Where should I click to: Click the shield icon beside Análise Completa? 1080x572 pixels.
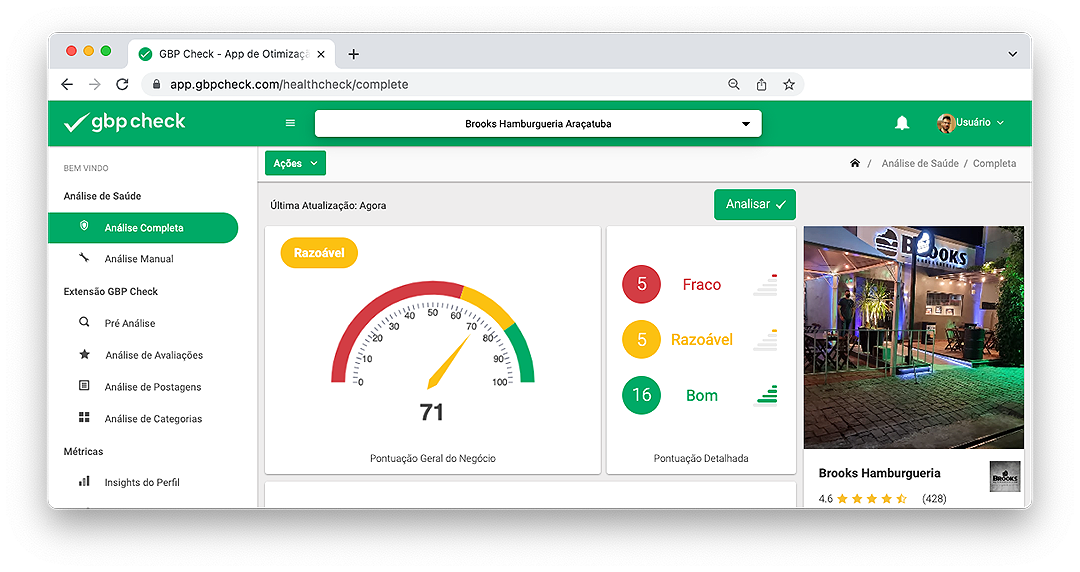[x=84, y=225]
